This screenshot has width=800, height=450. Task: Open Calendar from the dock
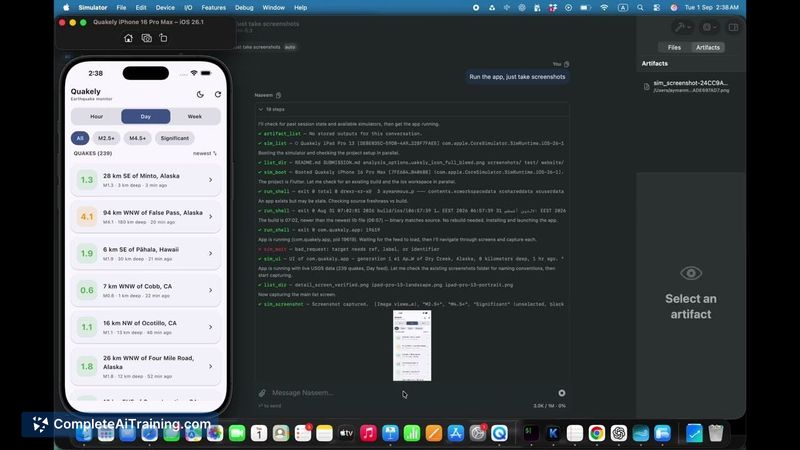click(x=259, y=433)
